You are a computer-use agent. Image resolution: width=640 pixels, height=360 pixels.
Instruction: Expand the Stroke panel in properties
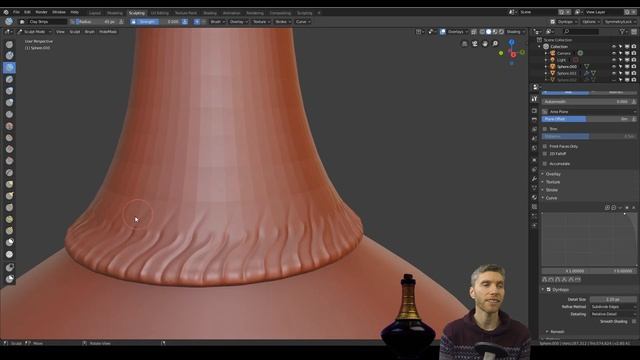[551, 190]
